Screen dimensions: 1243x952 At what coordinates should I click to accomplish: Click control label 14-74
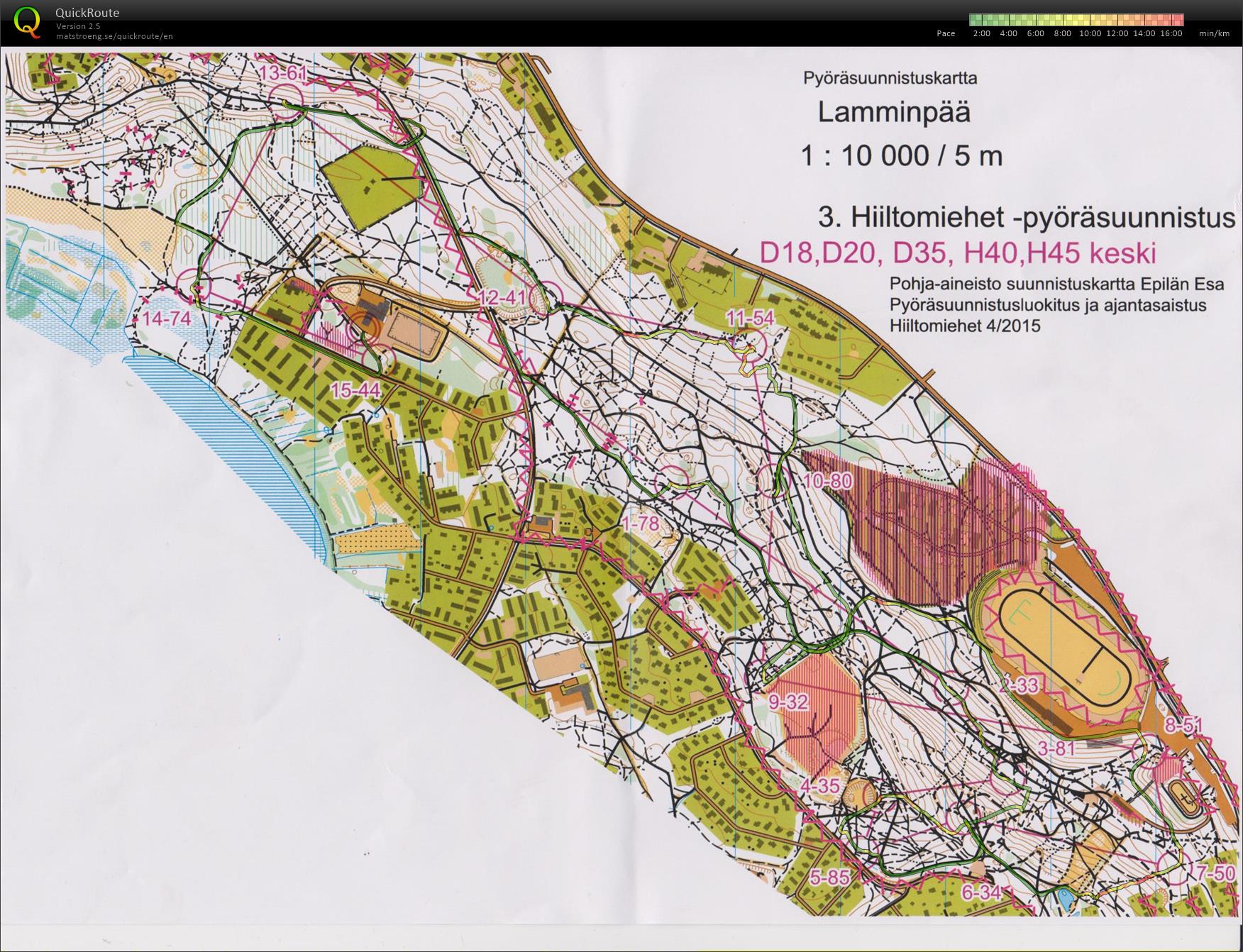[167, 319]
